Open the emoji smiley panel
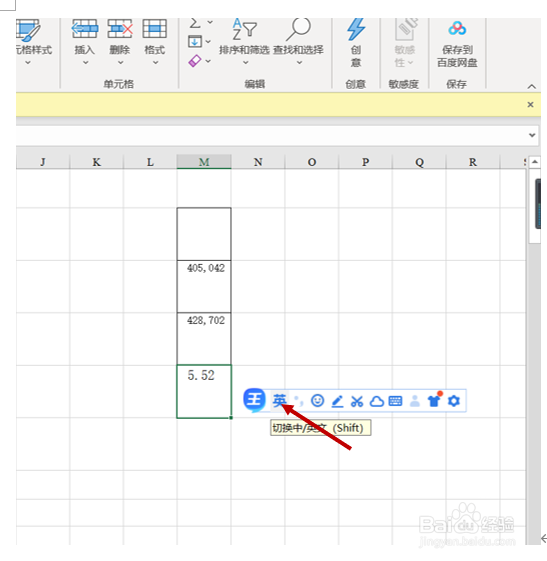Image resolution: width=547 pixels, height=561 pixels. (317, 401)
